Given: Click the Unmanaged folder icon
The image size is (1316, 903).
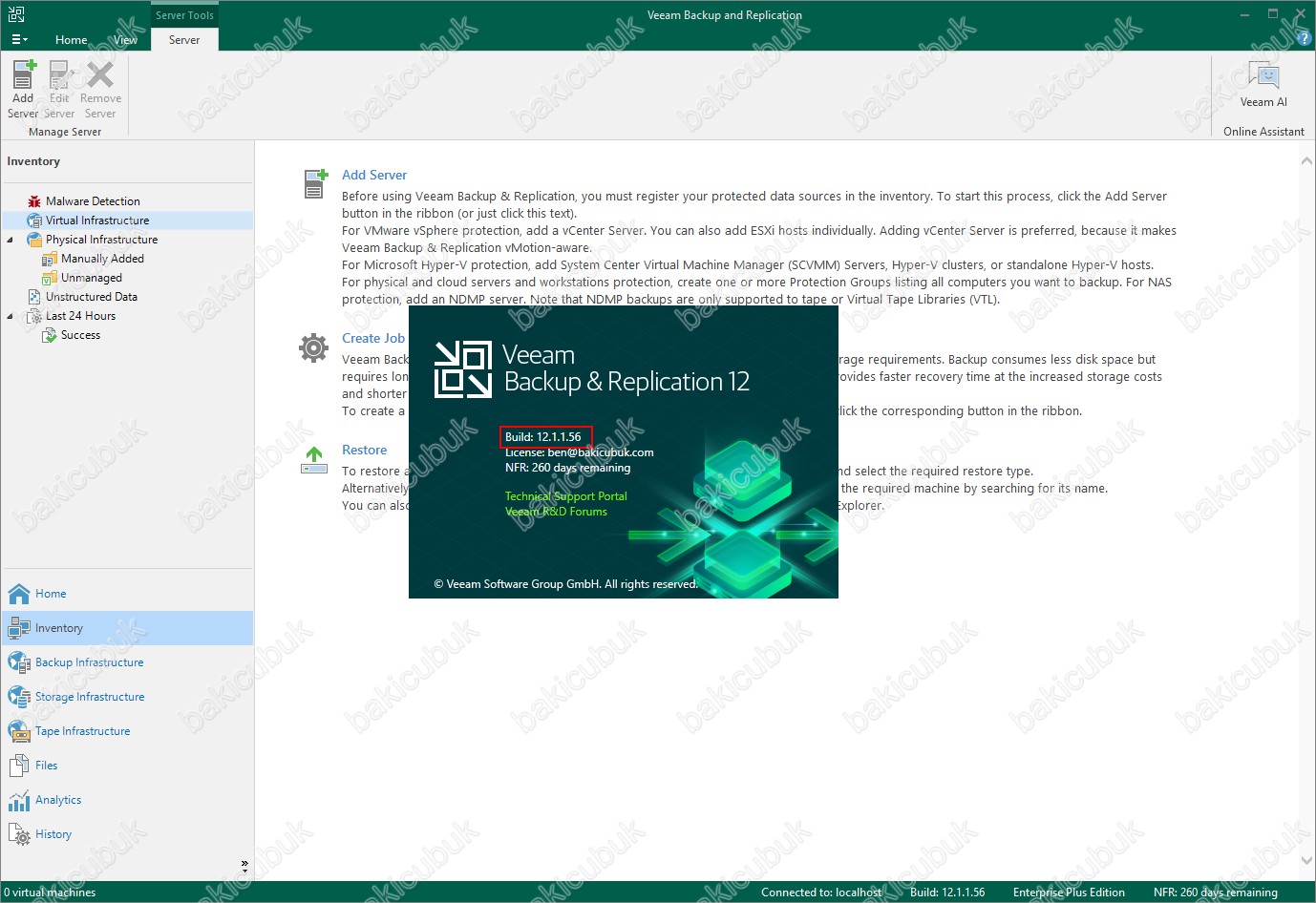Looking at the screenshot, I should click(x=50, y=278).
